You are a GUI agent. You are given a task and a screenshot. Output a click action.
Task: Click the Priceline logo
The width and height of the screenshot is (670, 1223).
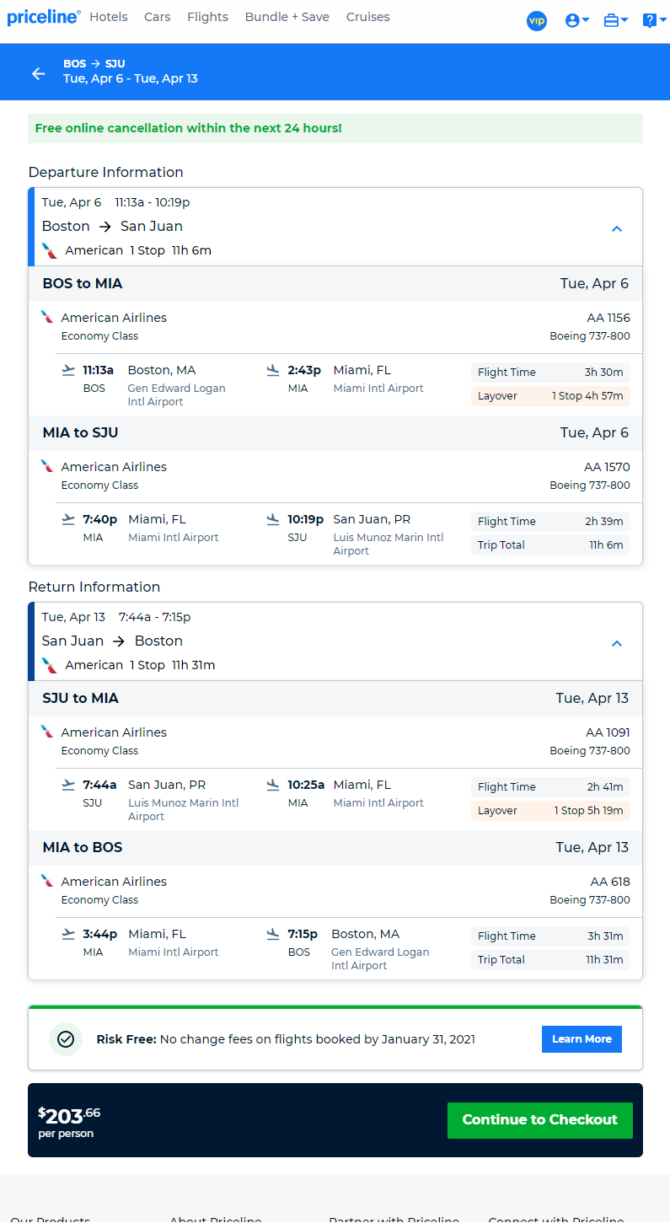[43, 17]
